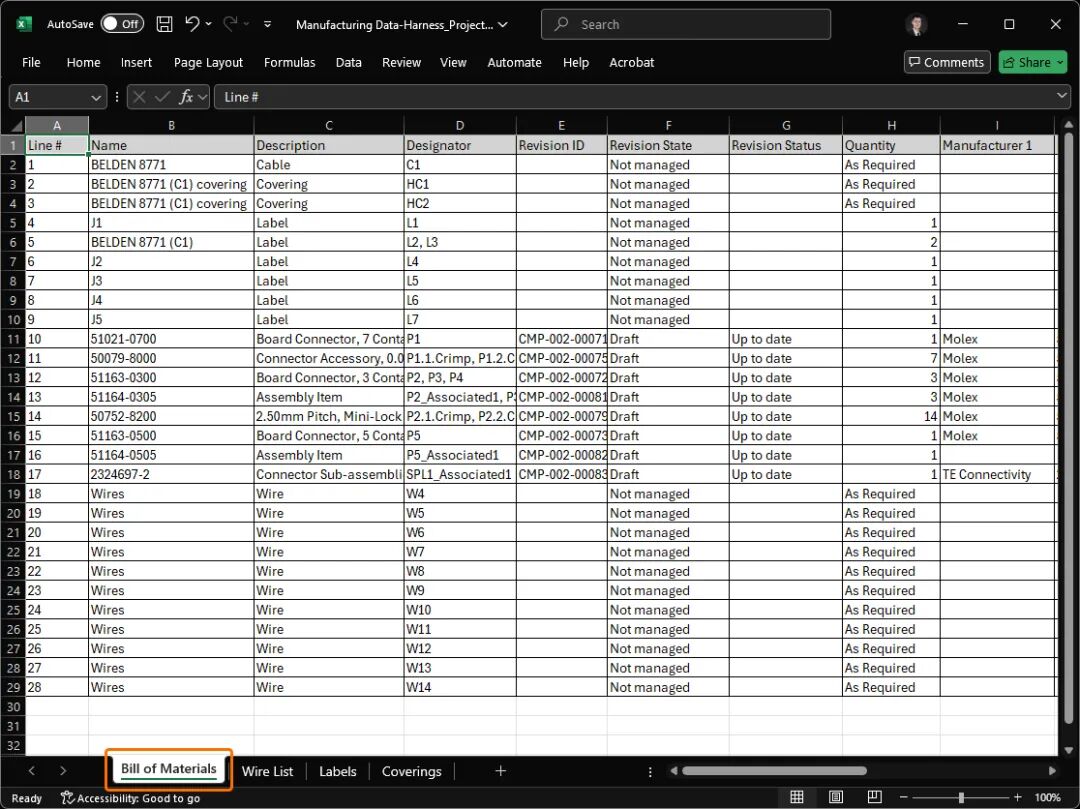The width and height of the screenshot is (1080, 809).
Task: Select Normal view icon in status bar
Action: pos(797,797)
